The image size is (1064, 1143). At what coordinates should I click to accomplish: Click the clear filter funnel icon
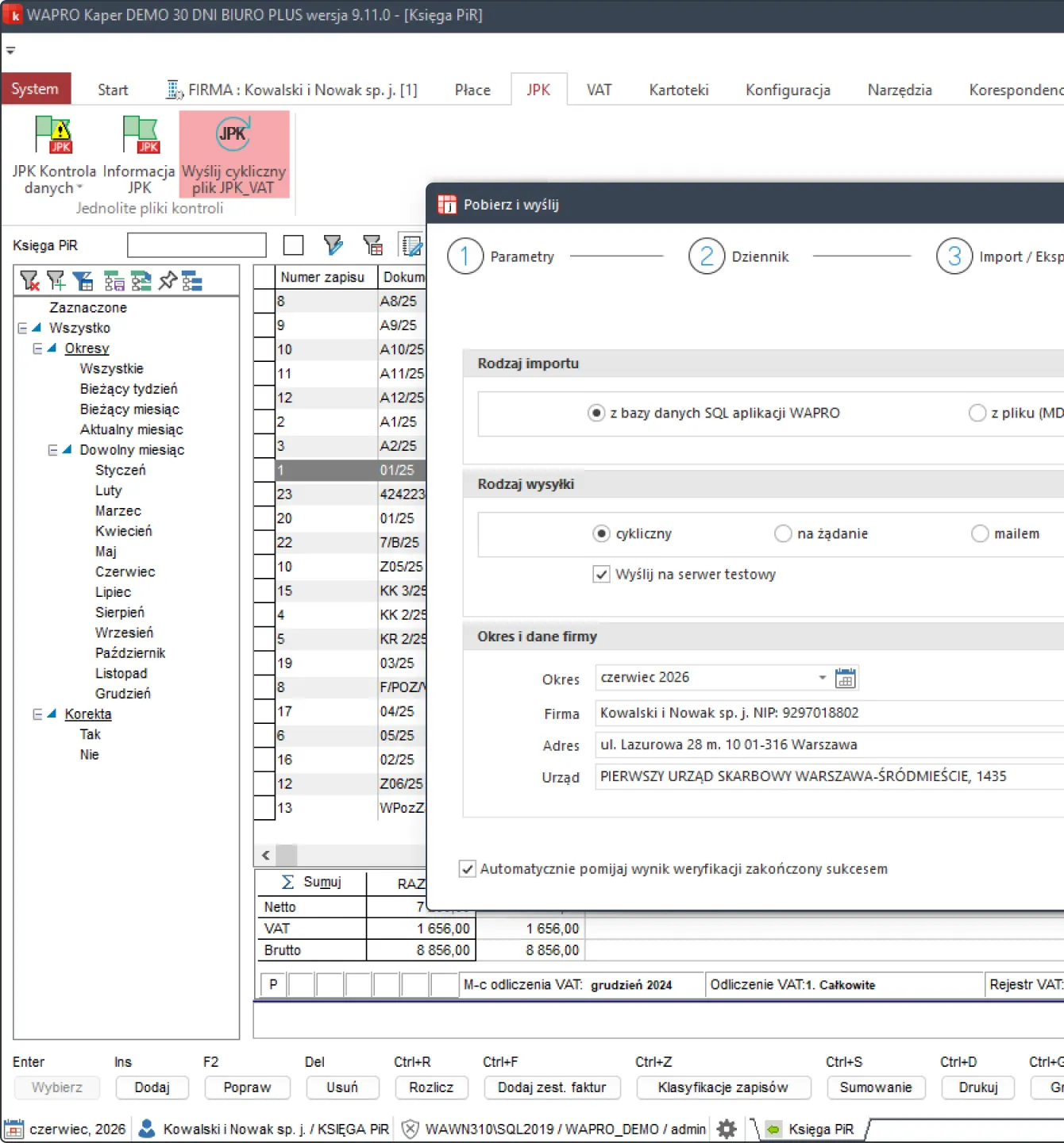pos(29,280)
